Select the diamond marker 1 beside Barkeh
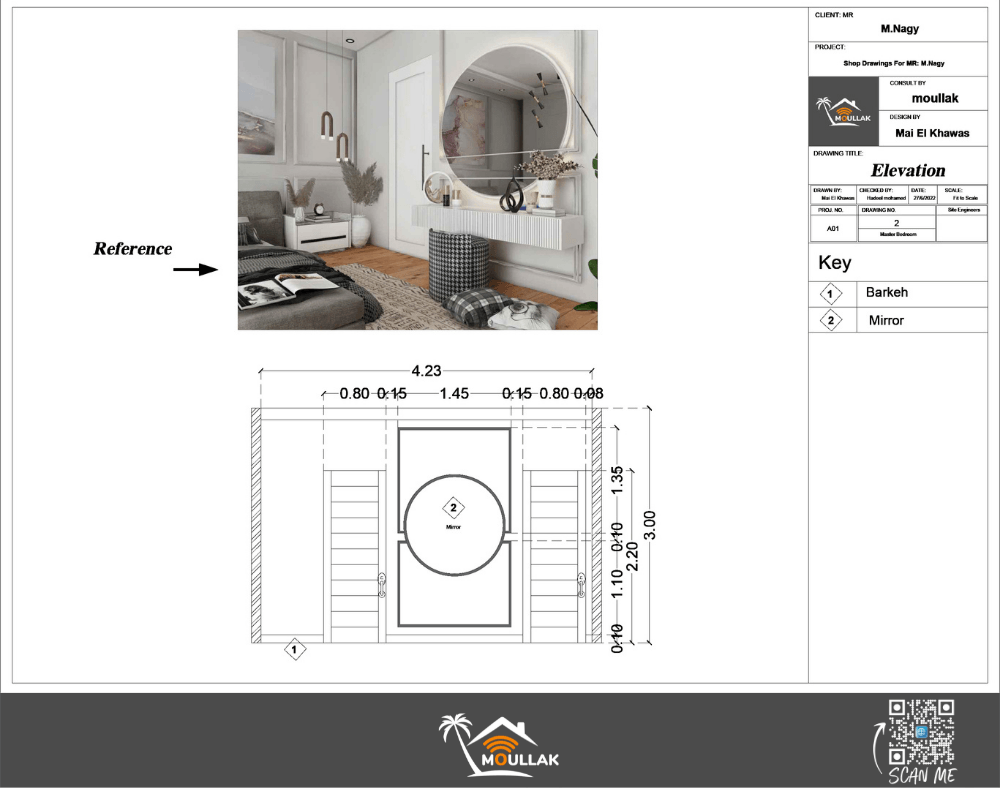Viewport: 1000px width, 788px height. pos(831,294)
